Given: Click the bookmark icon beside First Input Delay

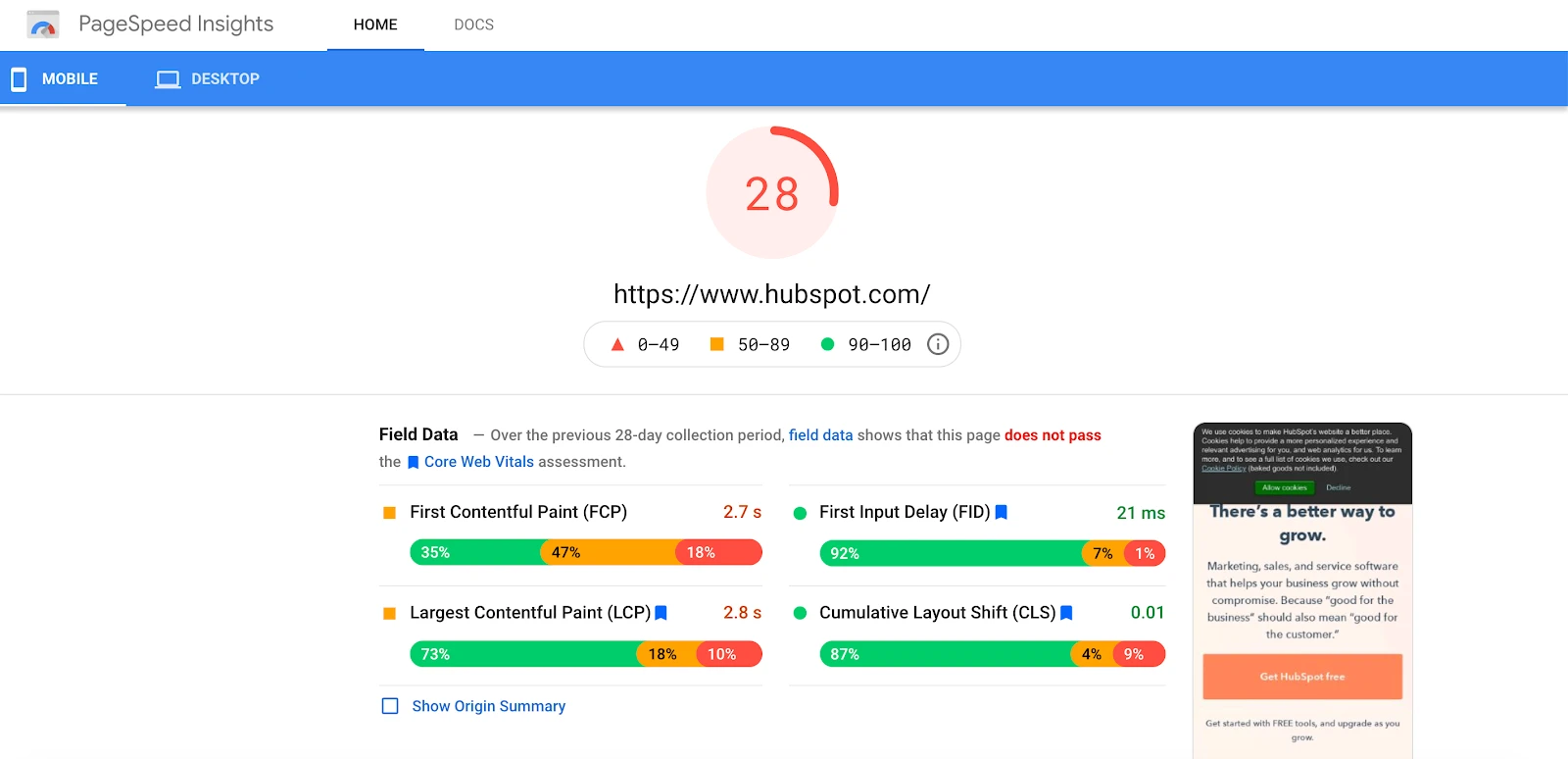Looking at the screenshot, I should coord(1001,512).
